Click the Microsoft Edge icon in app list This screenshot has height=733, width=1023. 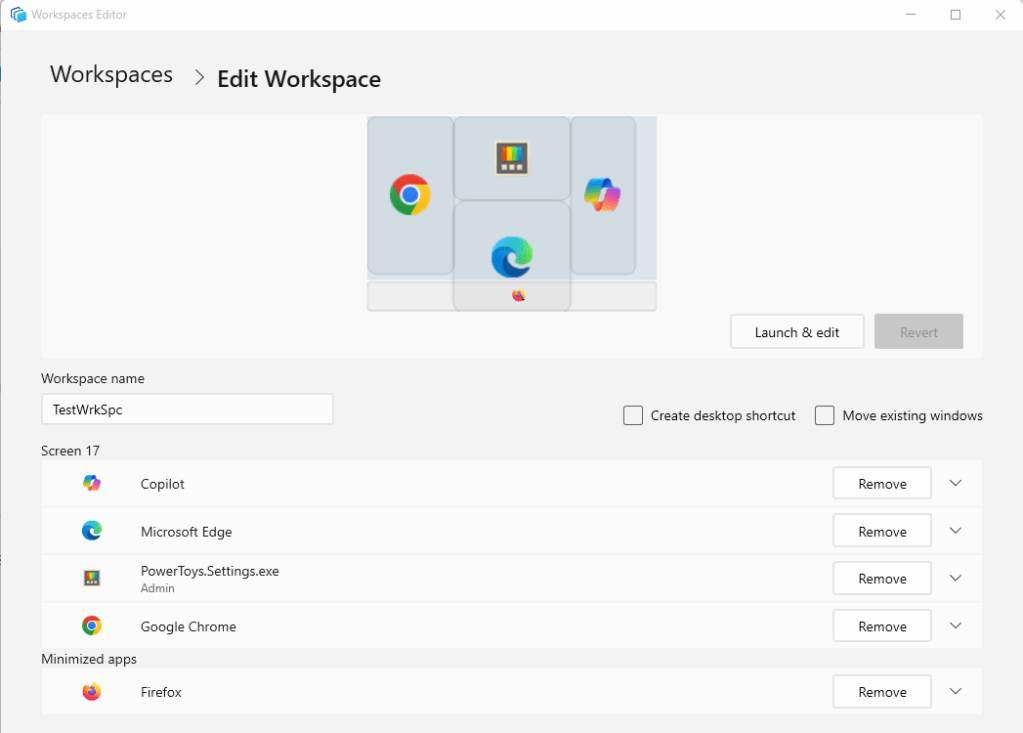point(92,531)
